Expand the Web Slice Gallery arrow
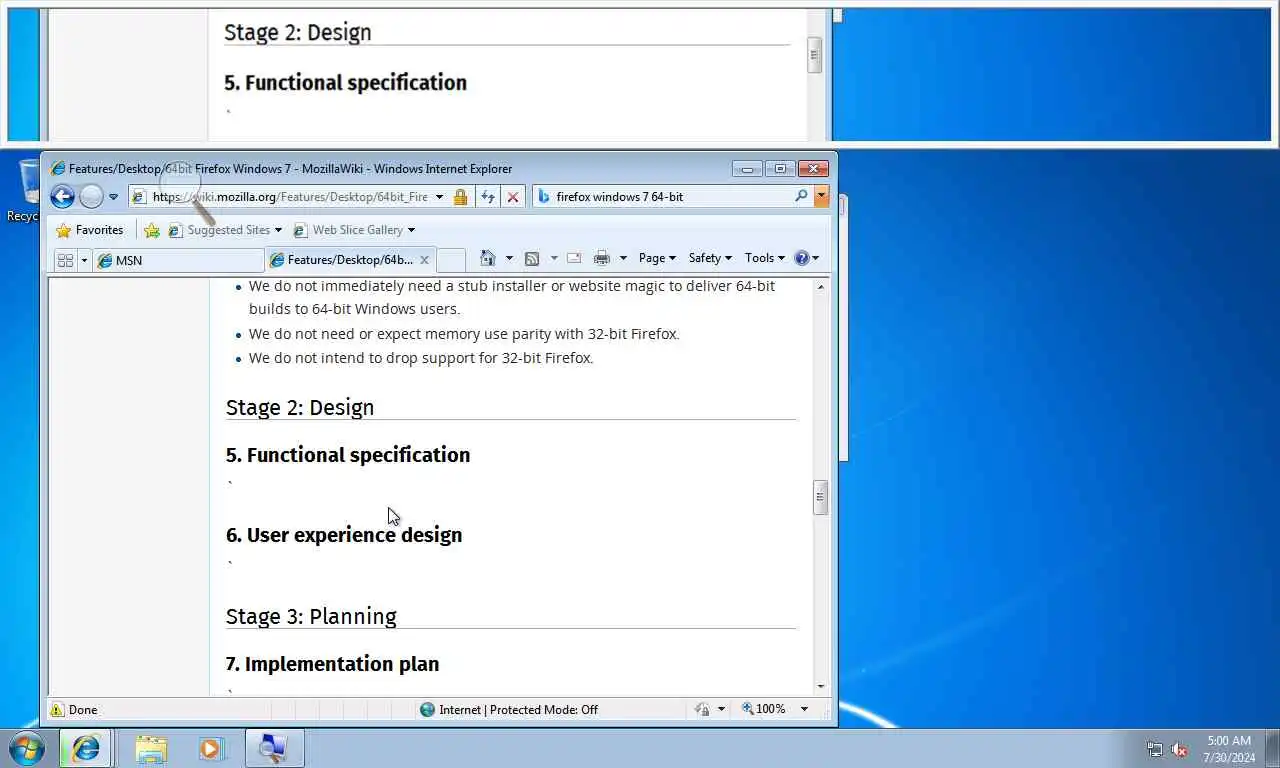Image resolution: width=1280 pixels, height=768 pixels. click(x=411, y=230)
